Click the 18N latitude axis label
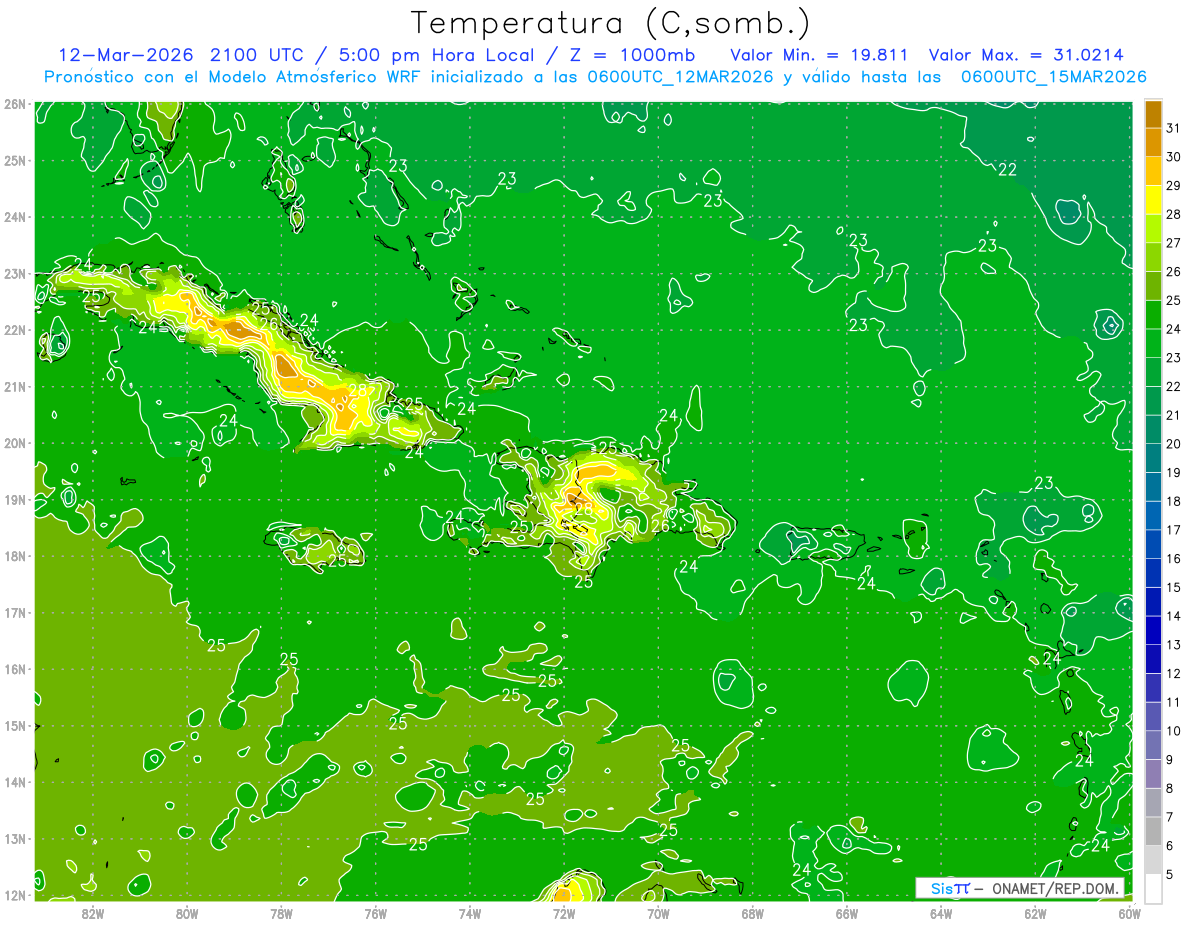The image size is (1200, 927). coord(15,556)
